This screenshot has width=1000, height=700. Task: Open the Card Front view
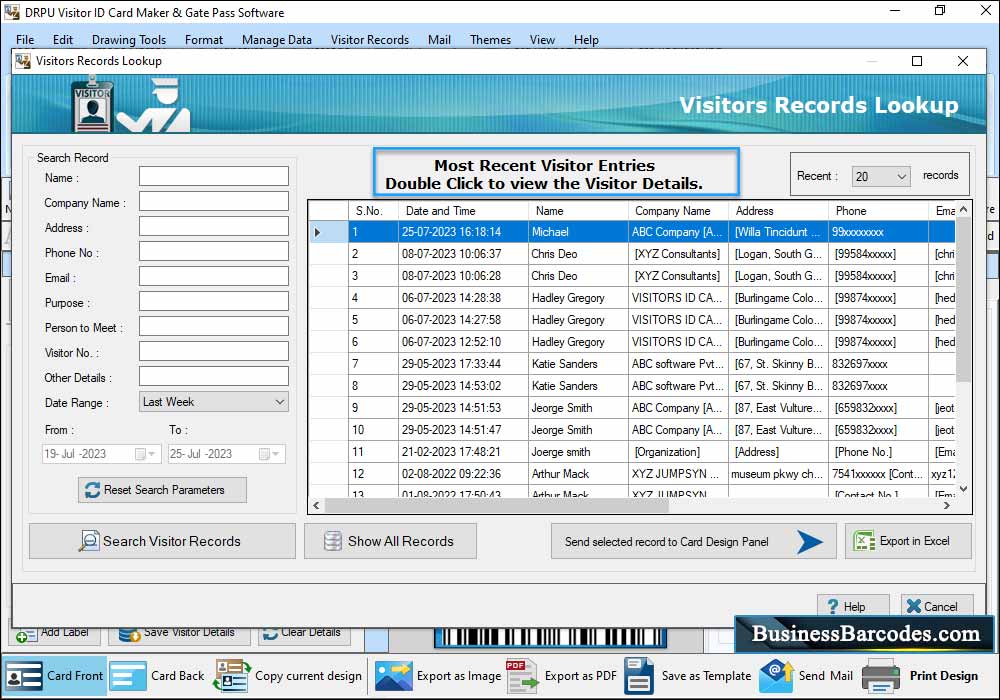tap(54, 676)
